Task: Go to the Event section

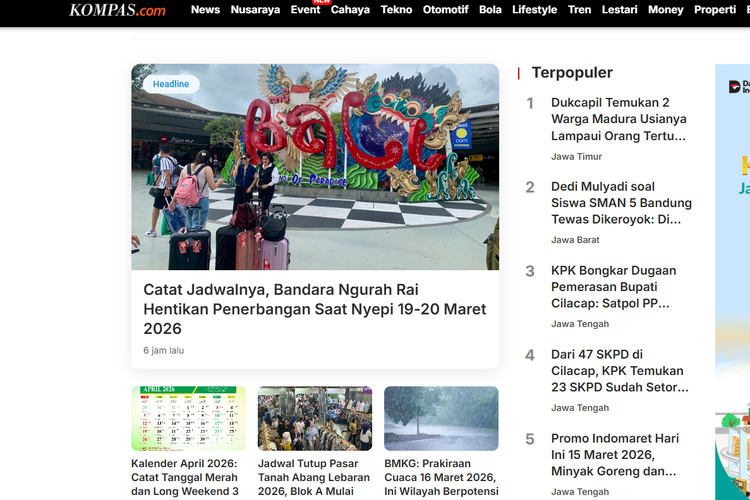Action: (305, 10)
